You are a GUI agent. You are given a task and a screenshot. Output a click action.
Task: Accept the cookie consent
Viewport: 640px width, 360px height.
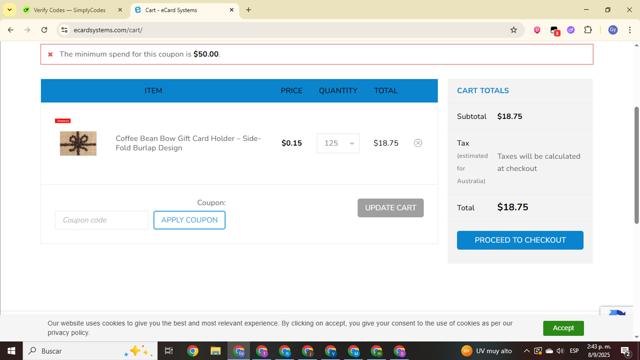coord(563,328)
